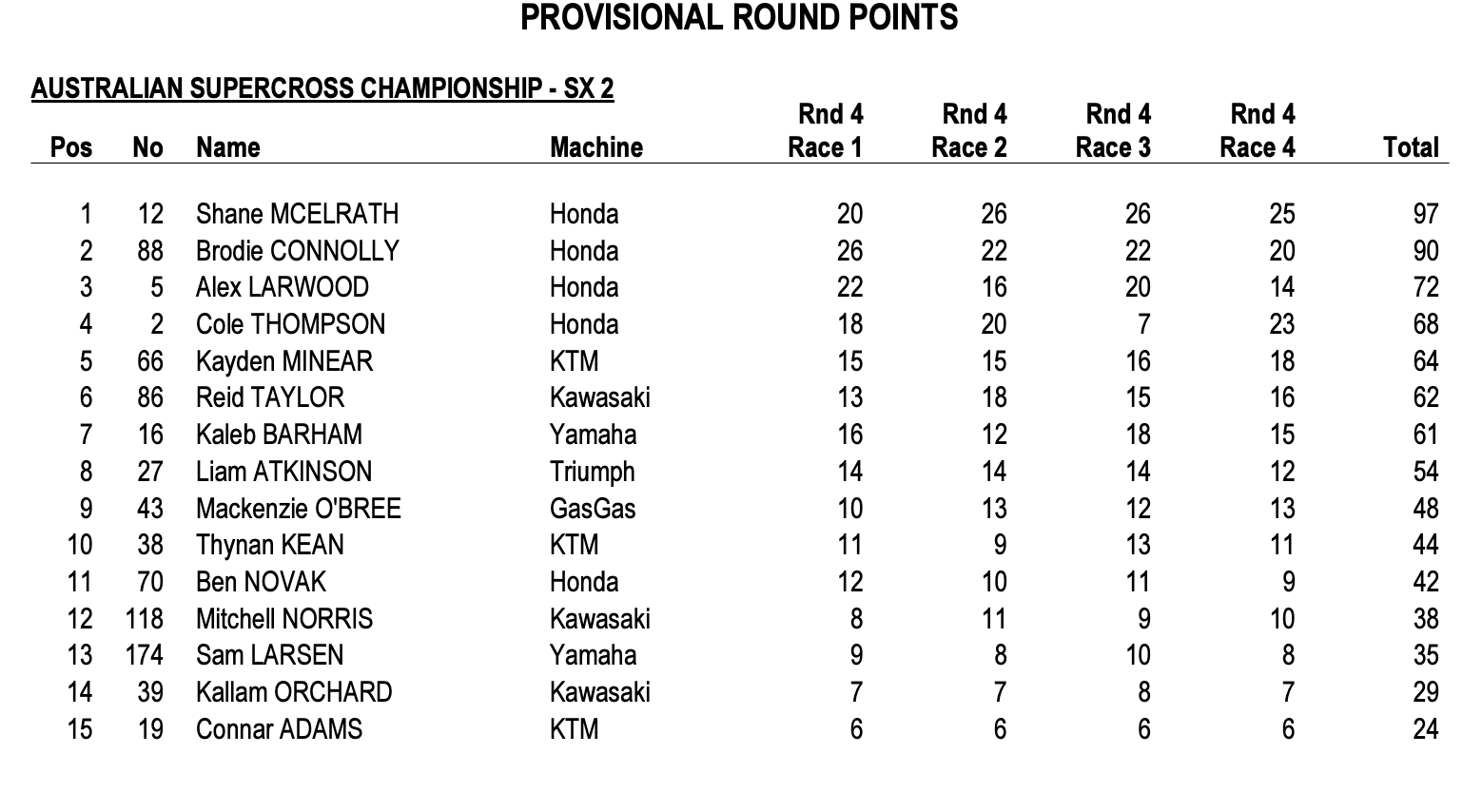Screen dimensions: 1463x812
Task: Click Connar ADAMS's name
Action: pyautogui.click(x=279, y=729)
